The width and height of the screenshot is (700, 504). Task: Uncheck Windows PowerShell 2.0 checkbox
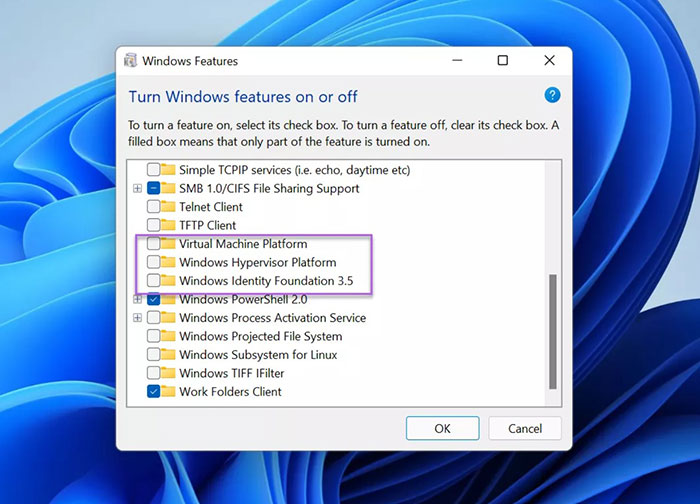154,299
